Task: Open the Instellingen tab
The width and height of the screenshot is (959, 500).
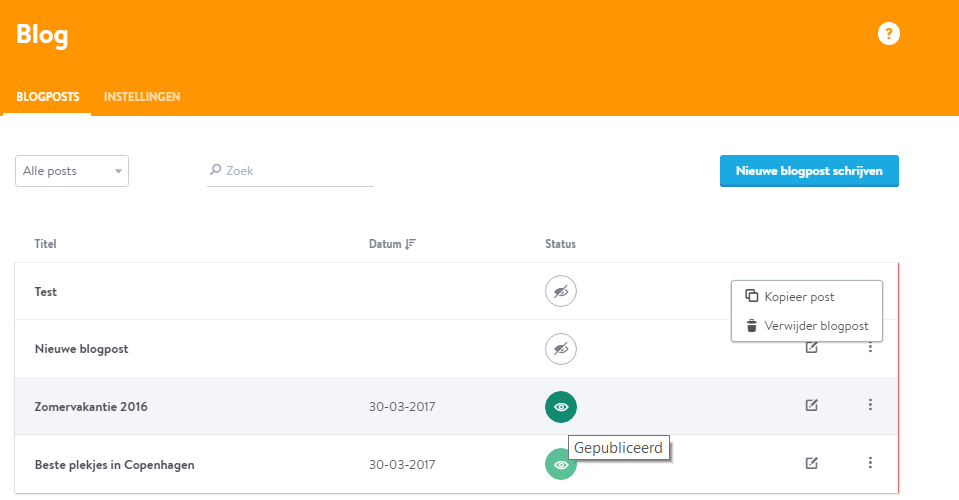Action: (142, 97)
